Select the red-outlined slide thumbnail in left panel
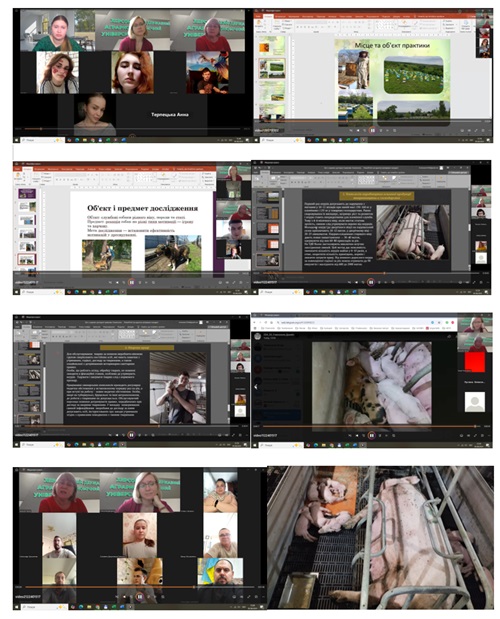500x619 pixels. click(x=27, y=259)
